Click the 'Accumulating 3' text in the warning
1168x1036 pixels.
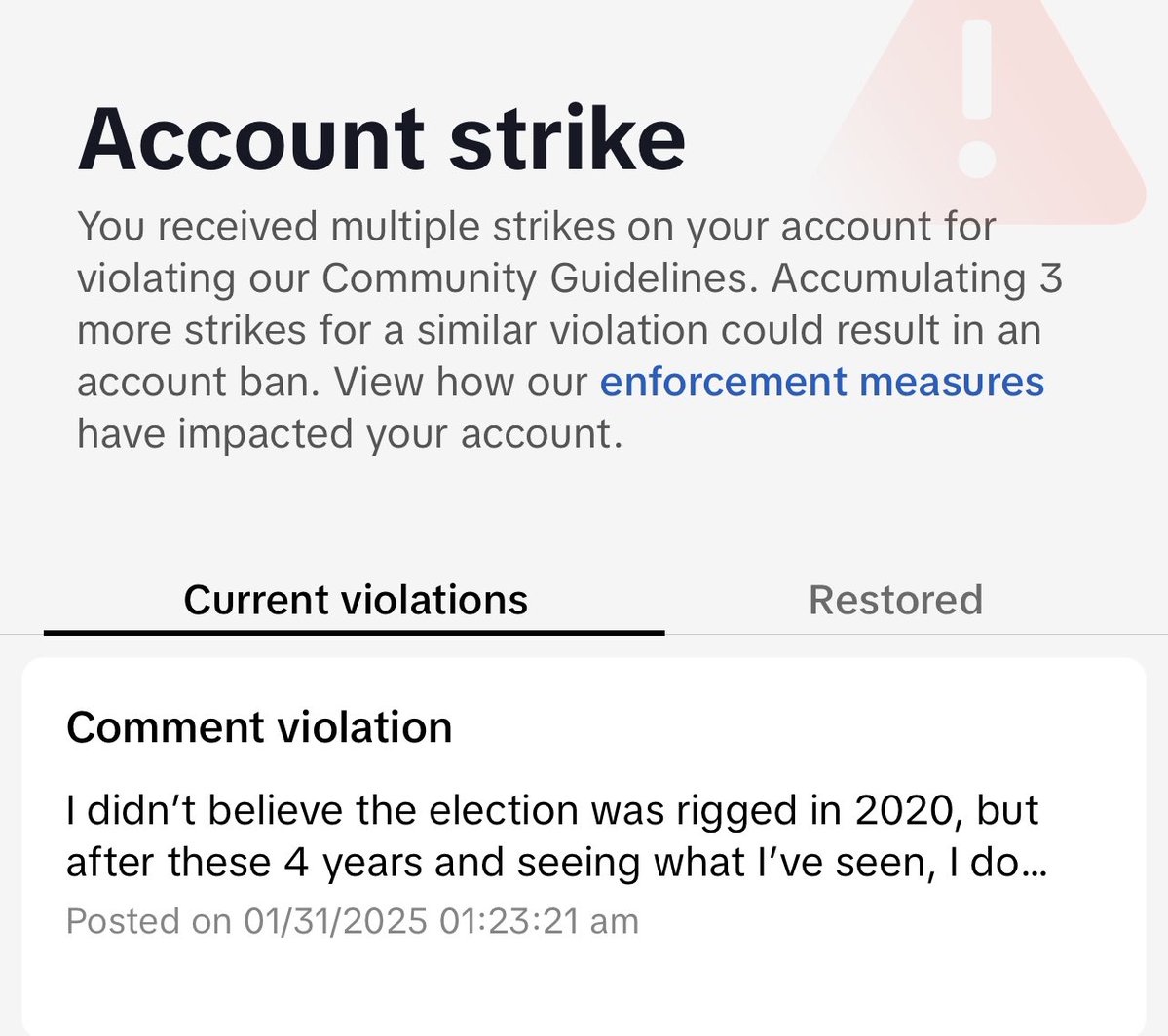(916, 278)
